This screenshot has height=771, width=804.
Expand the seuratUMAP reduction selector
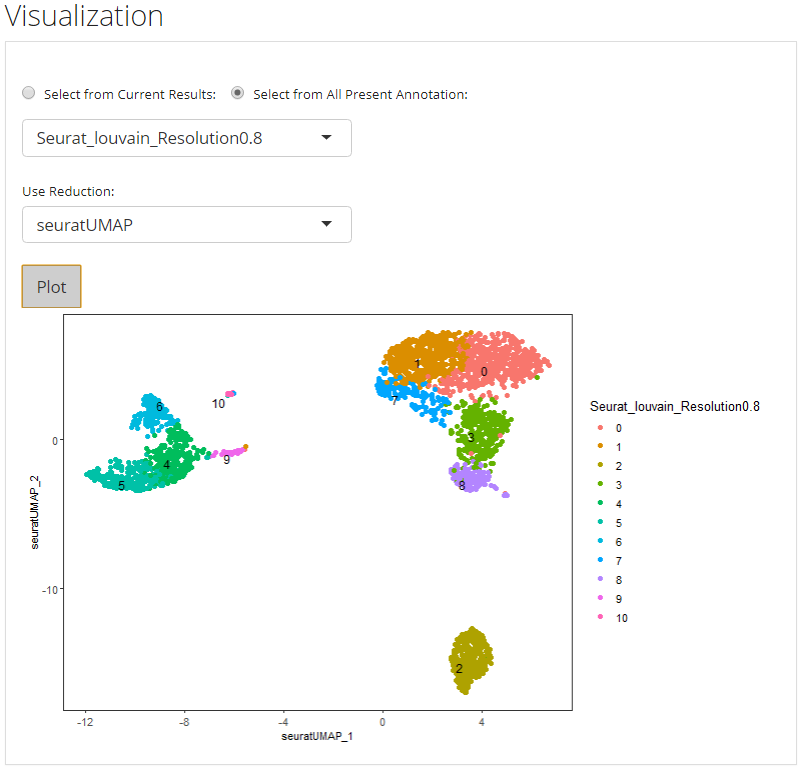186,224
